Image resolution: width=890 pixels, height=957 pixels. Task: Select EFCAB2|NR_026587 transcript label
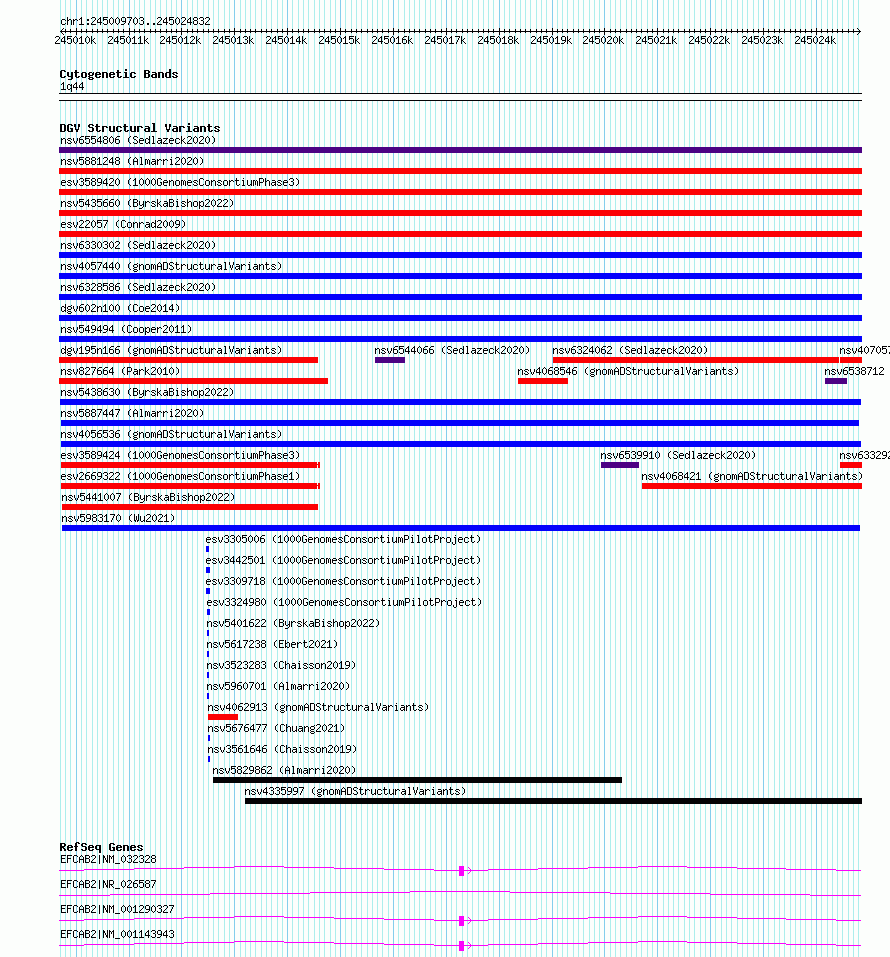[x=108, y=884]
